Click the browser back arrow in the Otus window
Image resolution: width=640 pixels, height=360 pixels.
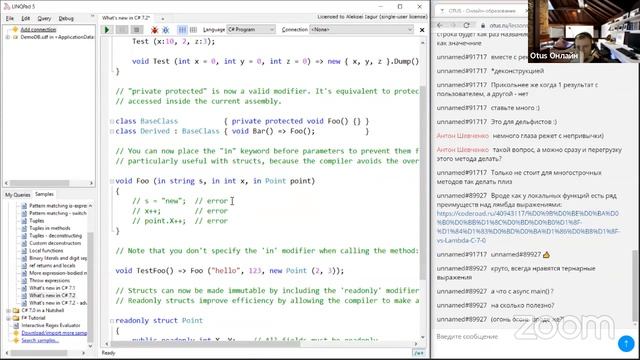440,25
